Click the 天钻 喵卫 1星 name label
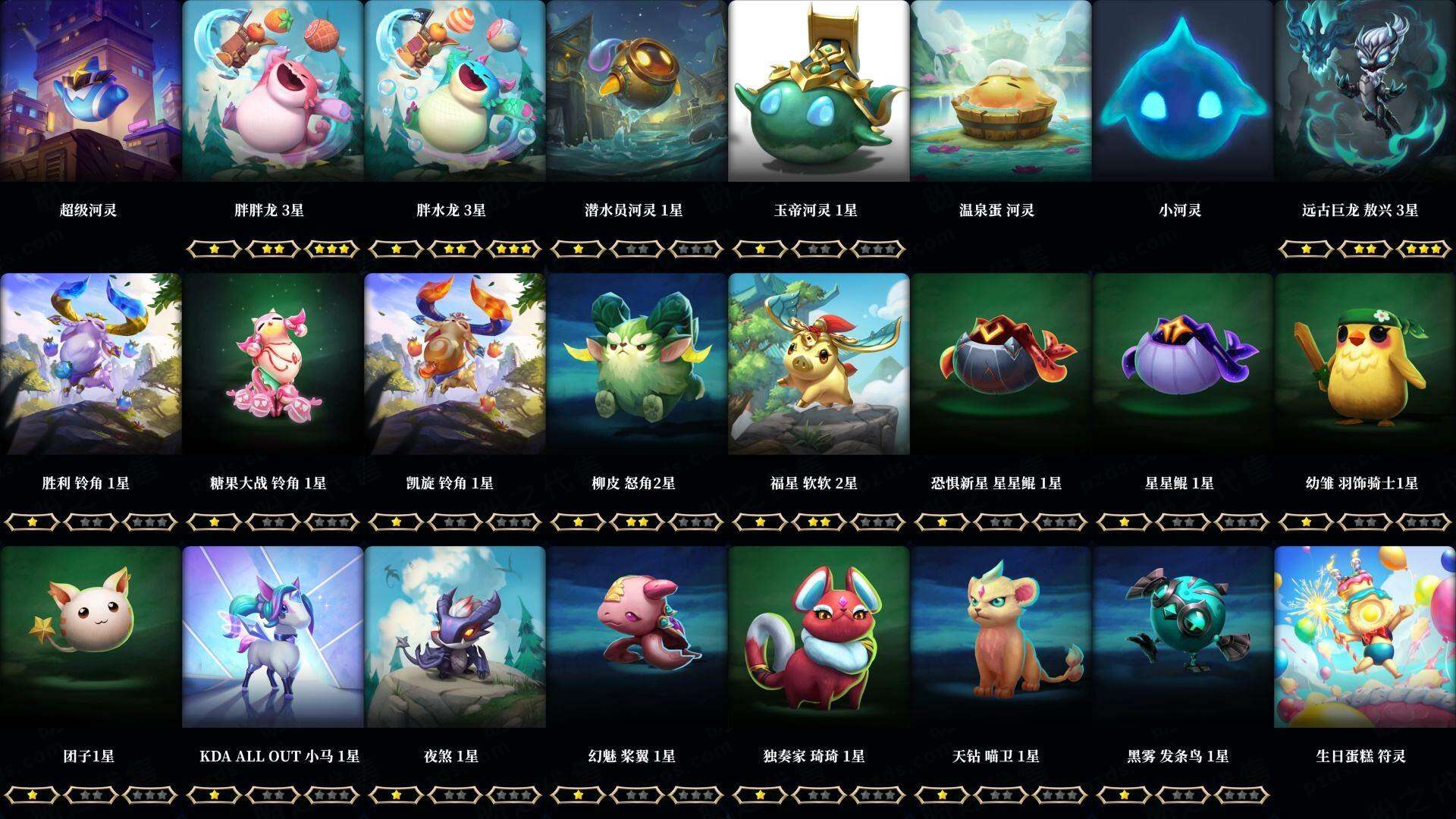The image size is (1456, 819). (996, 756)
